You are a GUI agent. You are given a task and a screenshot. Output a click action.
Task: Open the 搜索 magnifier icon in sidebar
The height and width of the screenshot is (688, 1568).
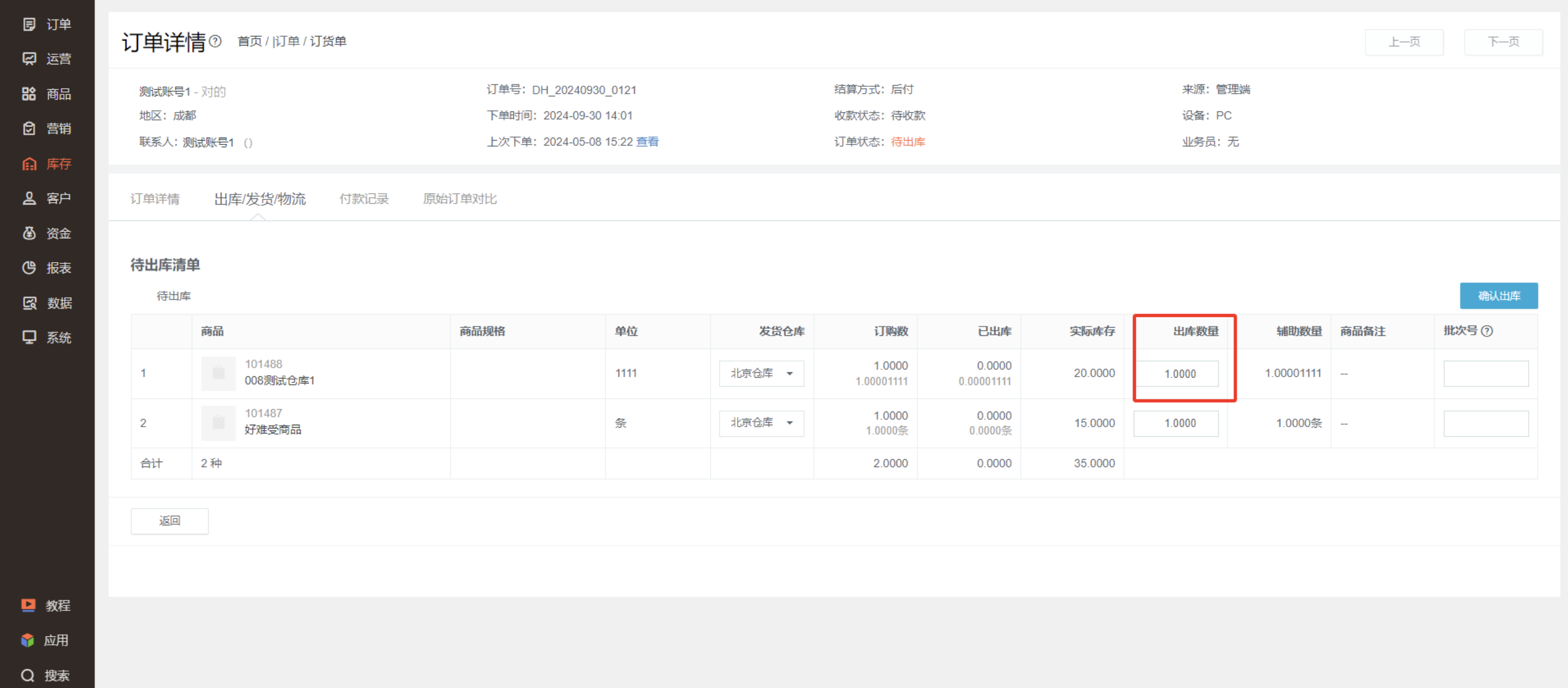(x=28, y=675)
